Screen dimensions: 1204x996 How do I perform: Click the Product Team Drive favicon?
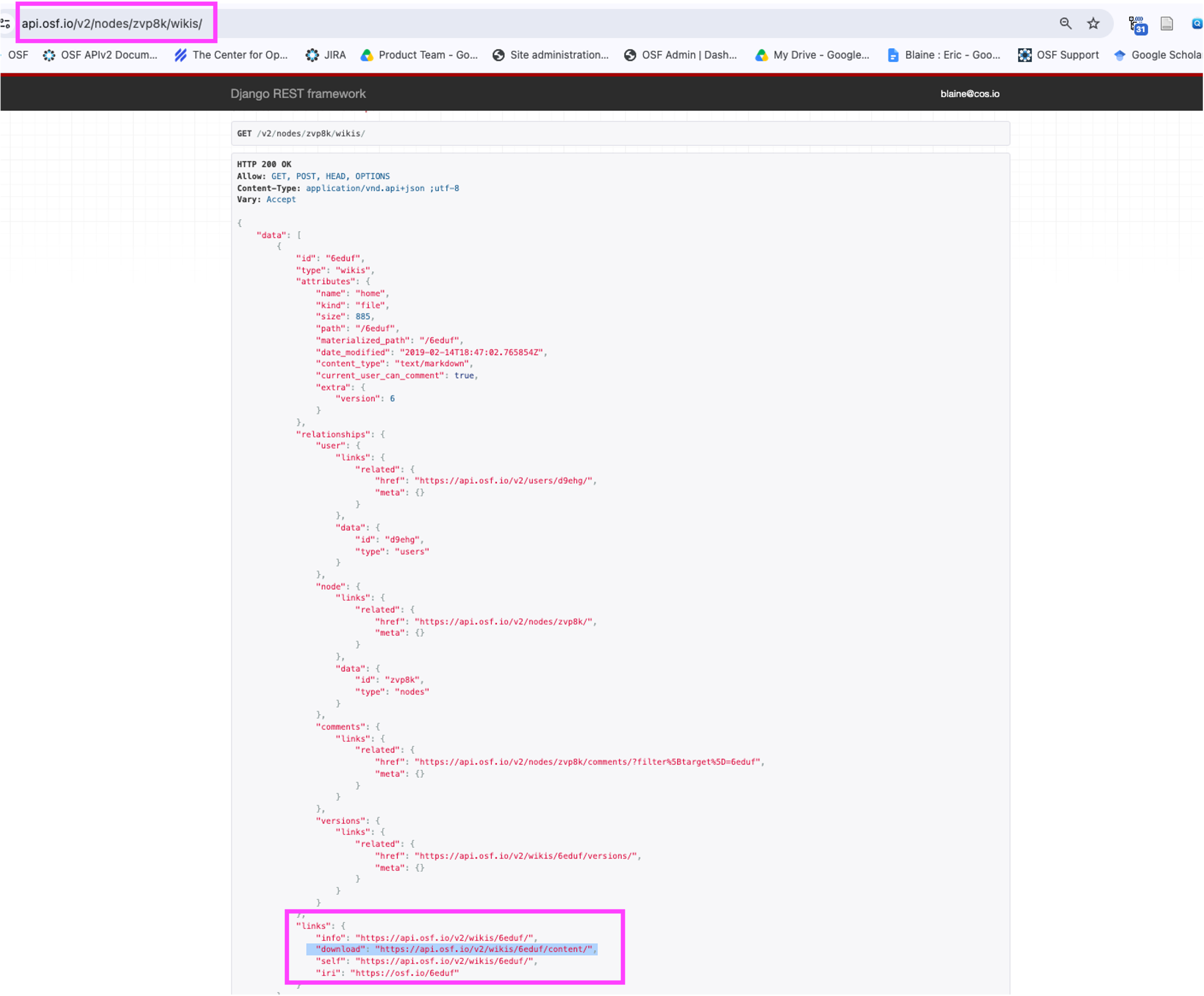coord(367,55)
